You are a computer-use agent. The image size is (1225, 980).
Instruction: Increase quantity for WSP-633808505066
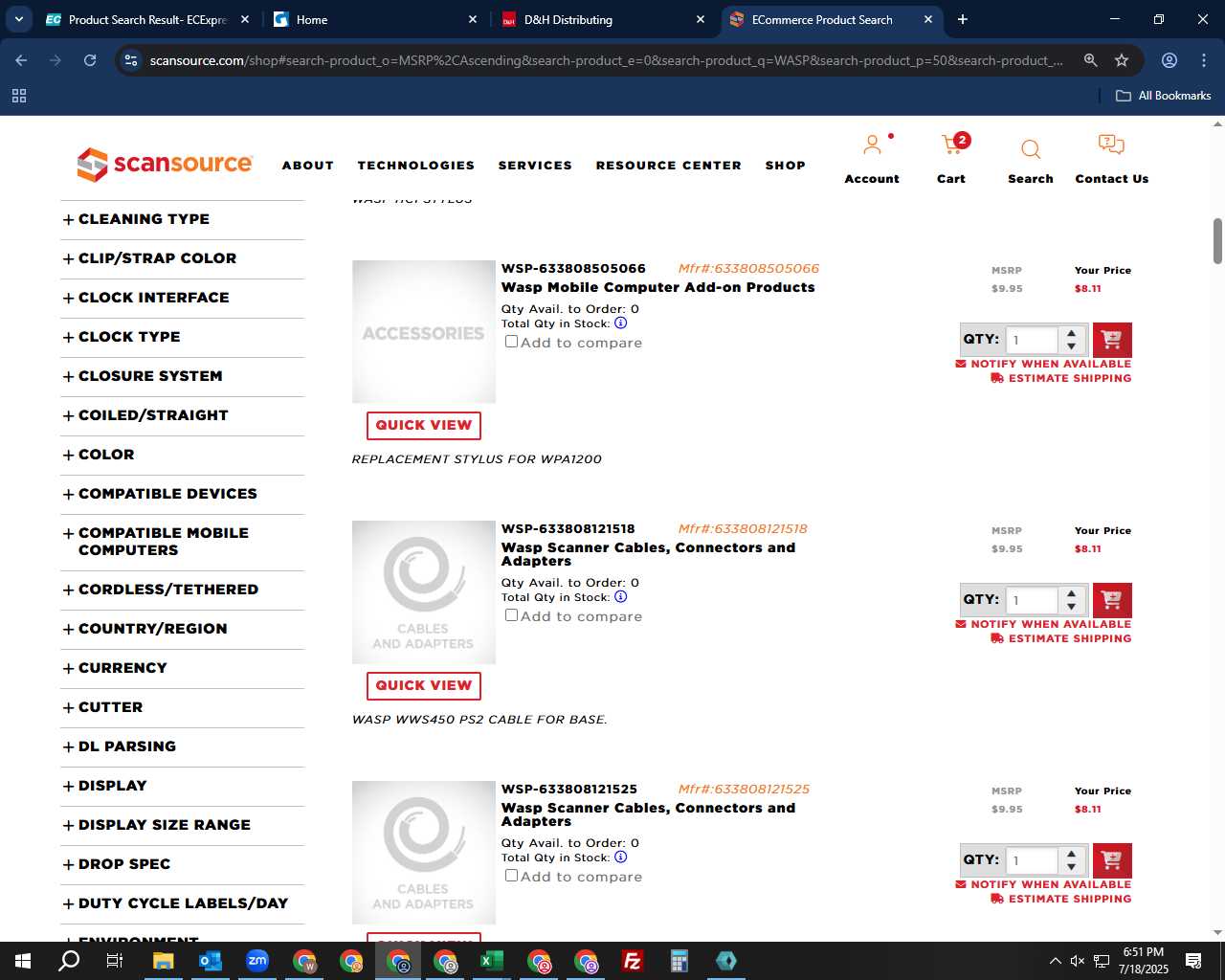[x=1072, y=333]
